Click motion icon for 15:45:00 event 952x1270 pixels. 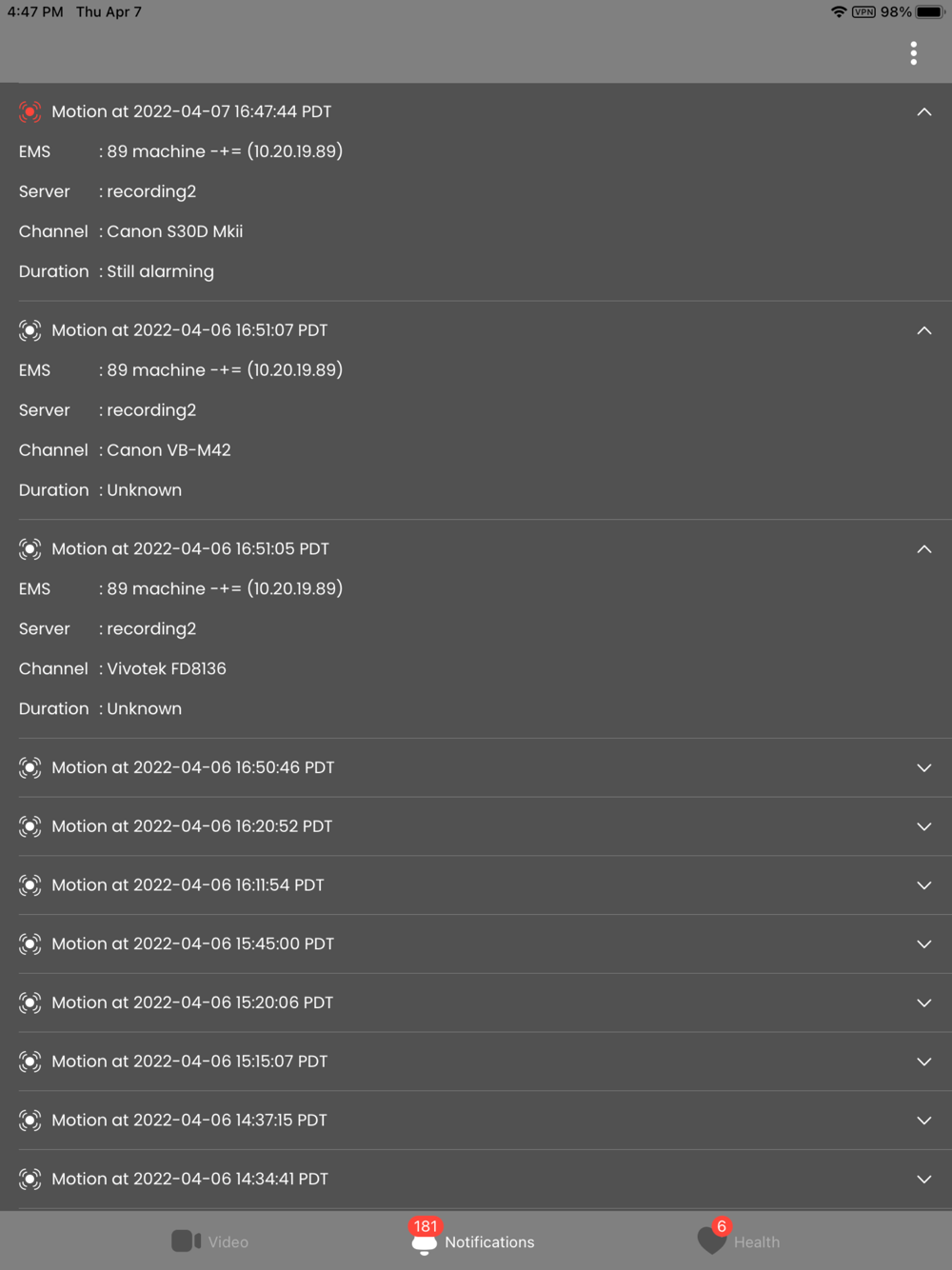click(x=30, y=944)
